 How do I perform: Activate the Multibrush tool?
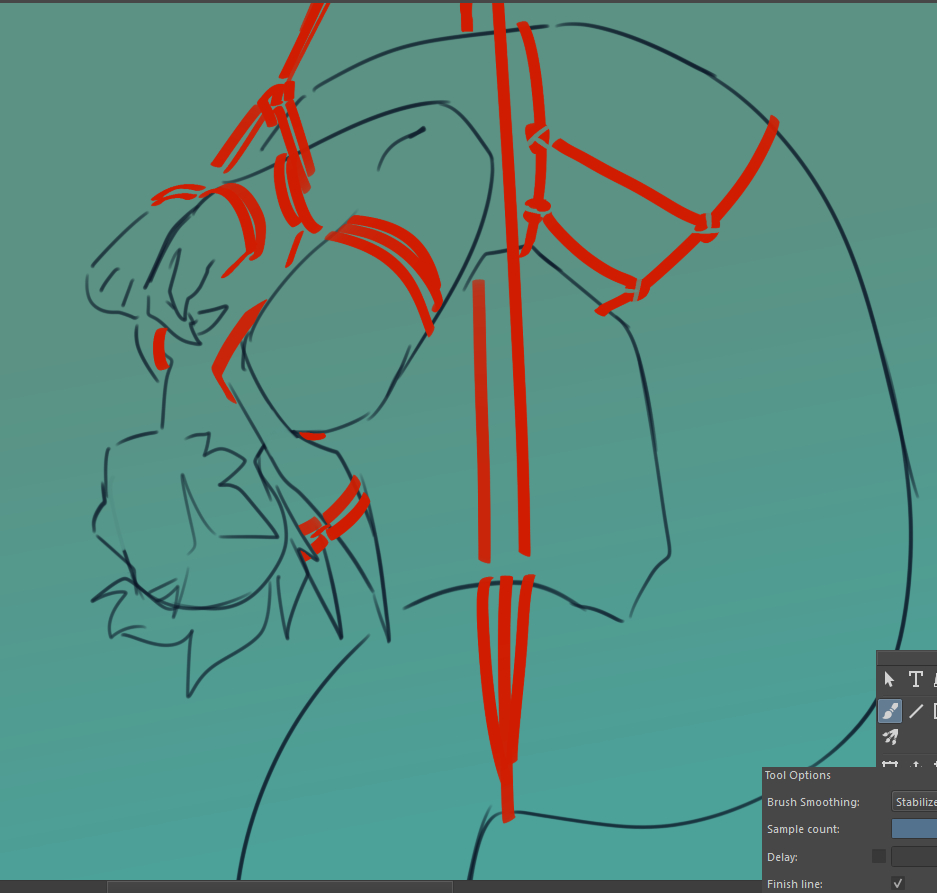(x=889, y=738)
